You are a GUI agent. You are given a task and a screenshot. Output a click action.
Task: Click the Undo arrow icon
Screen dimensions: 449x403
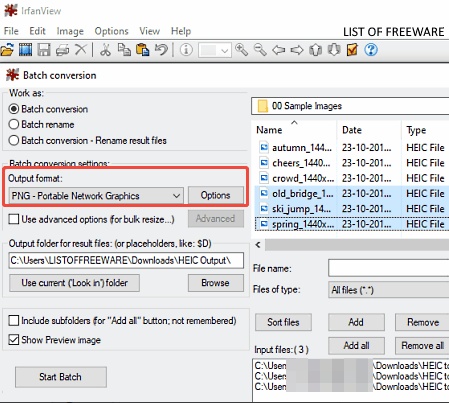[x=161, y=50]
